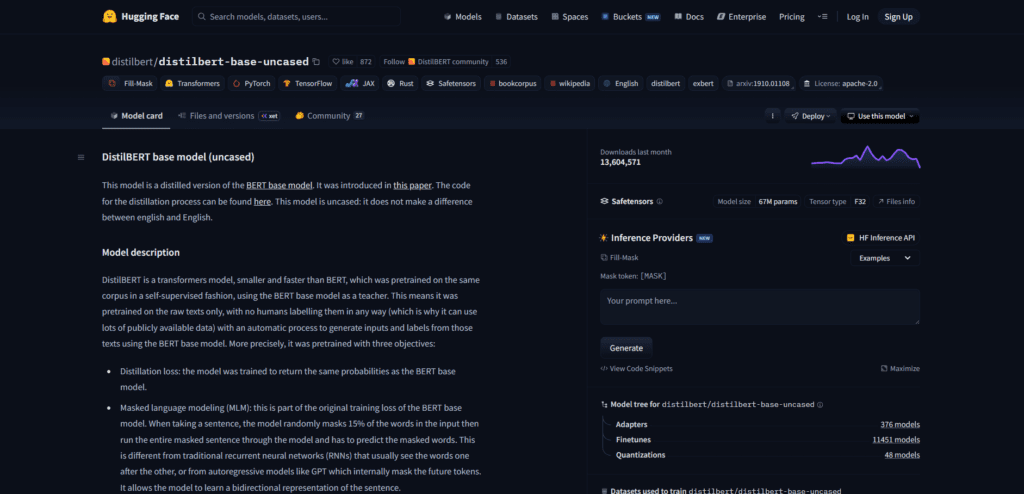Image resolution: width=1024 pixels, height=494 pixels.
Task: Focus the search models, datasets, users field
Action: (296, 17)
